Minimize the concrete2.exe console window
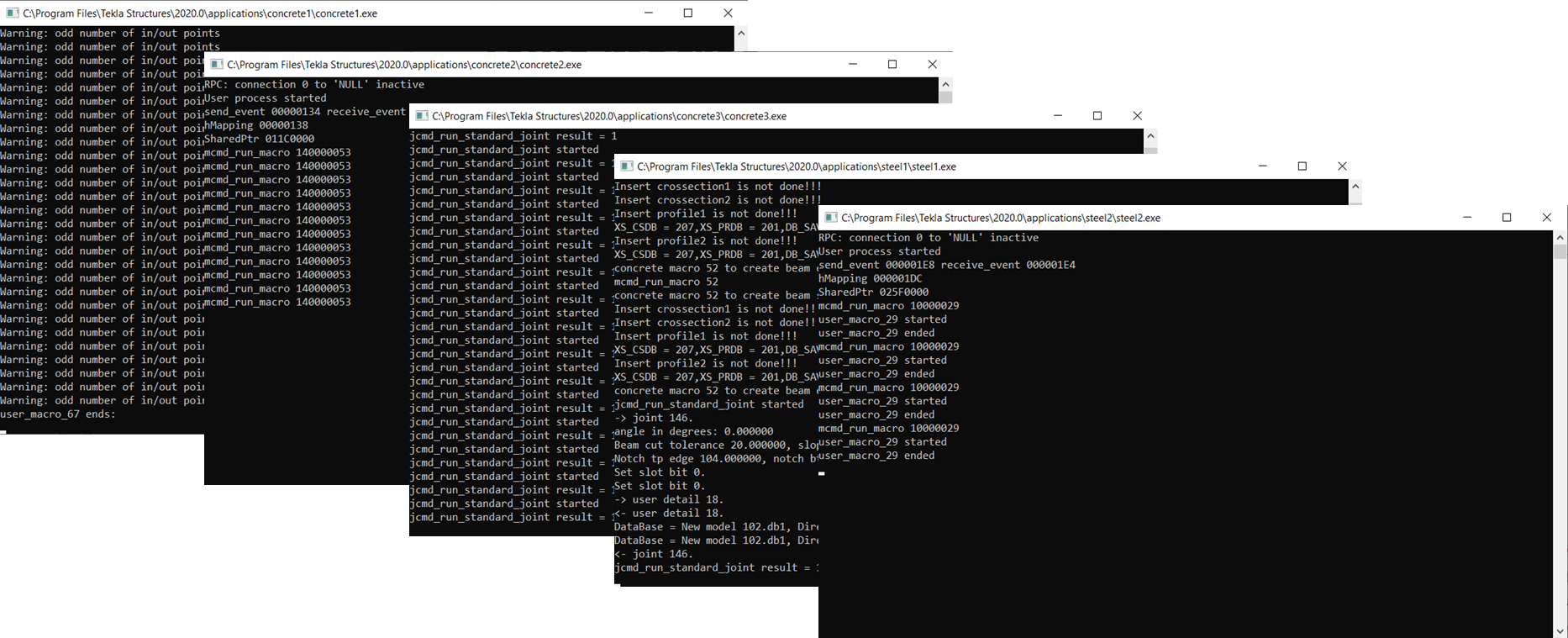Viewport: 1568px width, 638px height. (853, 65)
